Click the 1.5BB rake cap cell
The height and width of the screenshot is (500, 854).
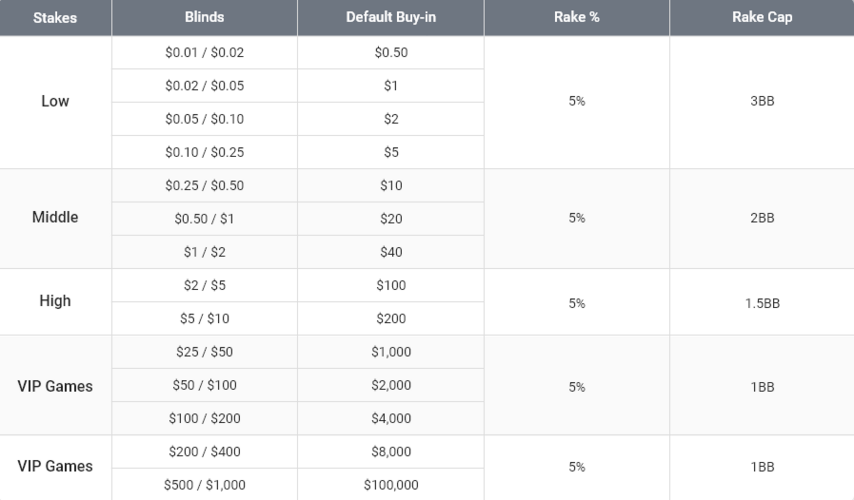(762, 303)
